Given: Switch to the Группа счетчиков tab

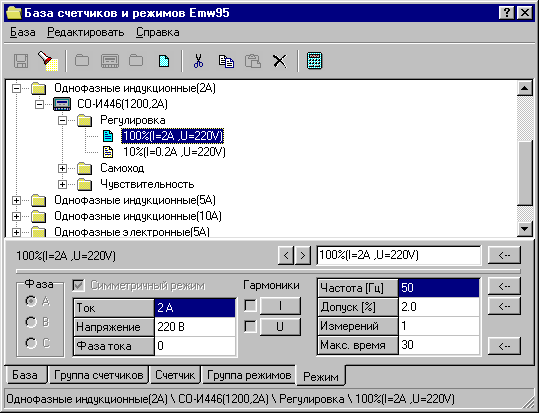Looking at the screenshot, I should [98, 374].
